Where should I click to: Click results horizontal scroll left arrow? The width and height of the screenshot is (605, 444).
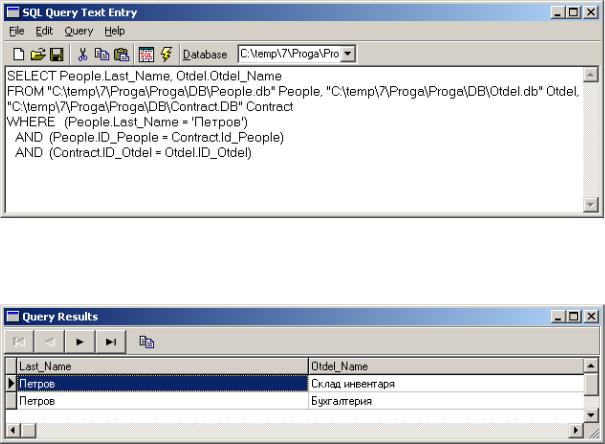tap(12, 430)
